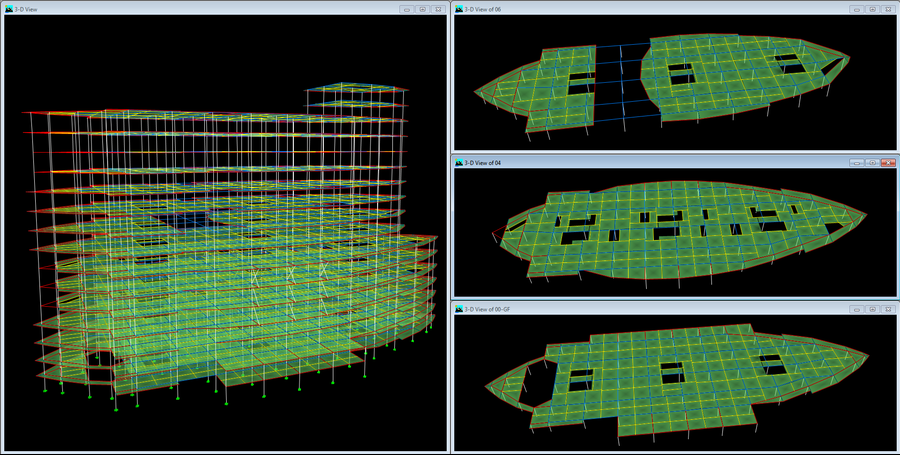Image resolution: width=900 pixels, height=455 pixels.
Task: Close the 3-D View of 06 window
Action: click(888, 9)
